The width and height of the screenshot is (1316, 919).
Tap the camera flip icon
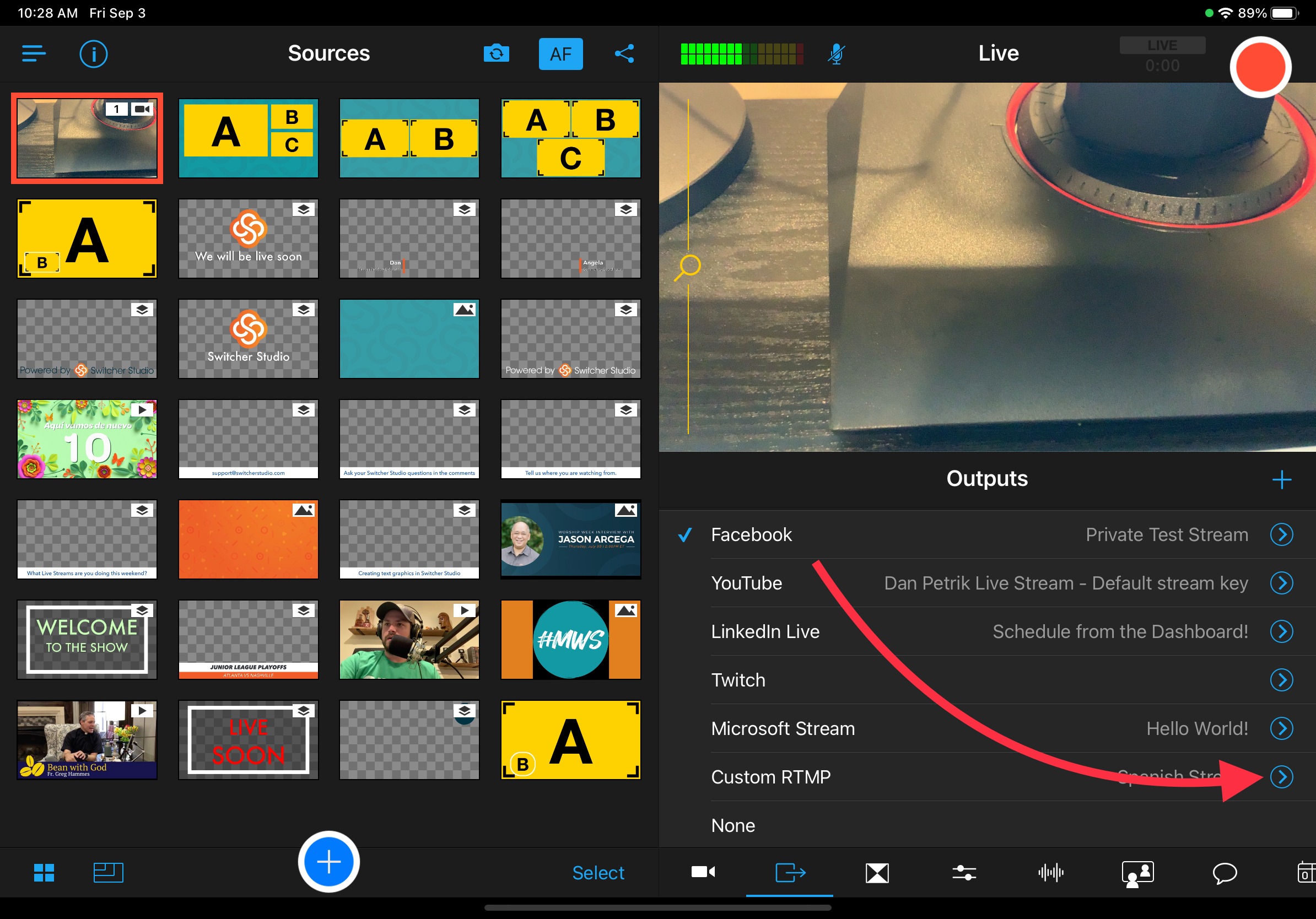[x=496, y=53]
